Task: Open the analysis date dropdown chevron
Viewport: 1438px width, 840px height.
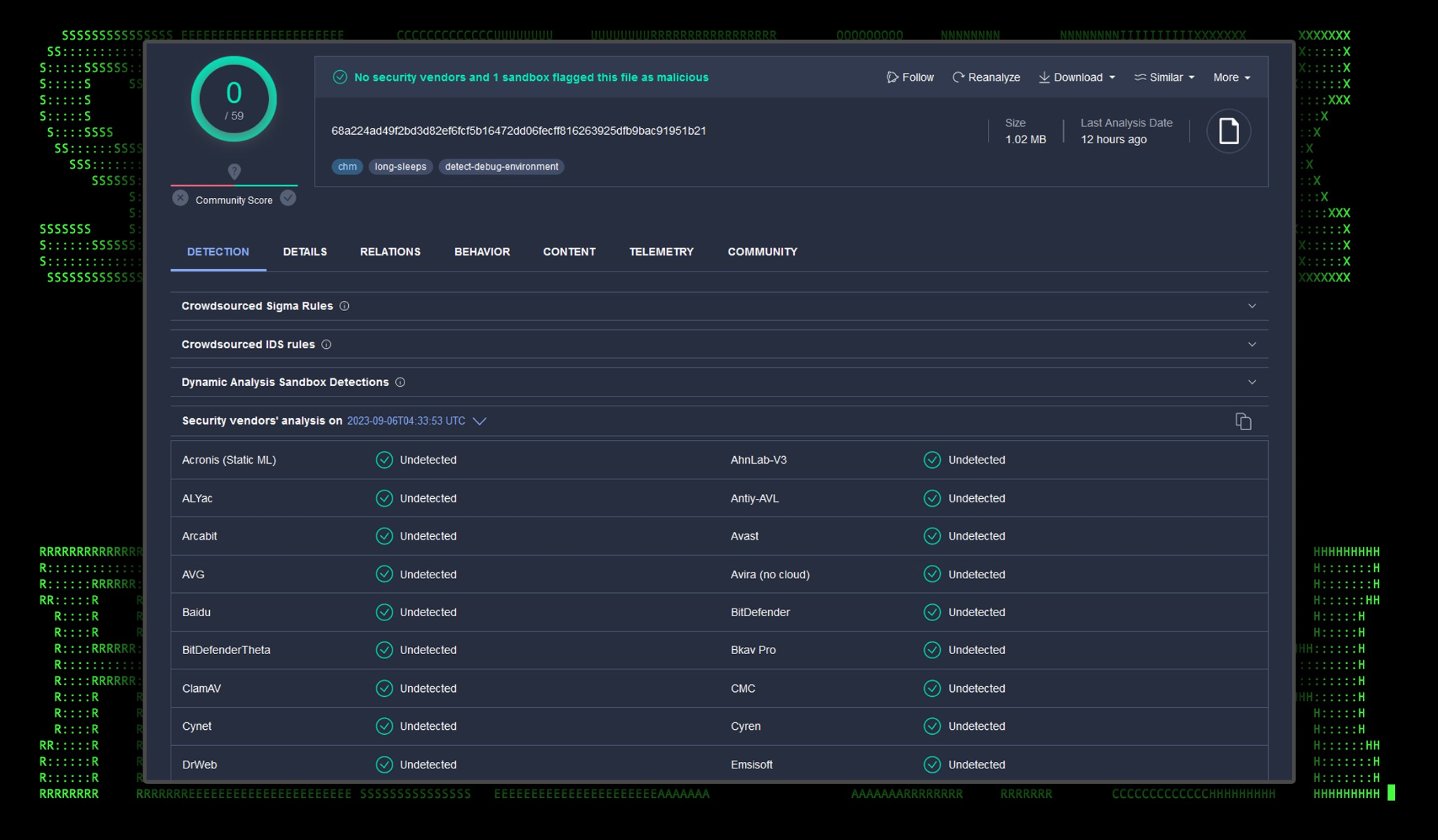Action: 480,421
